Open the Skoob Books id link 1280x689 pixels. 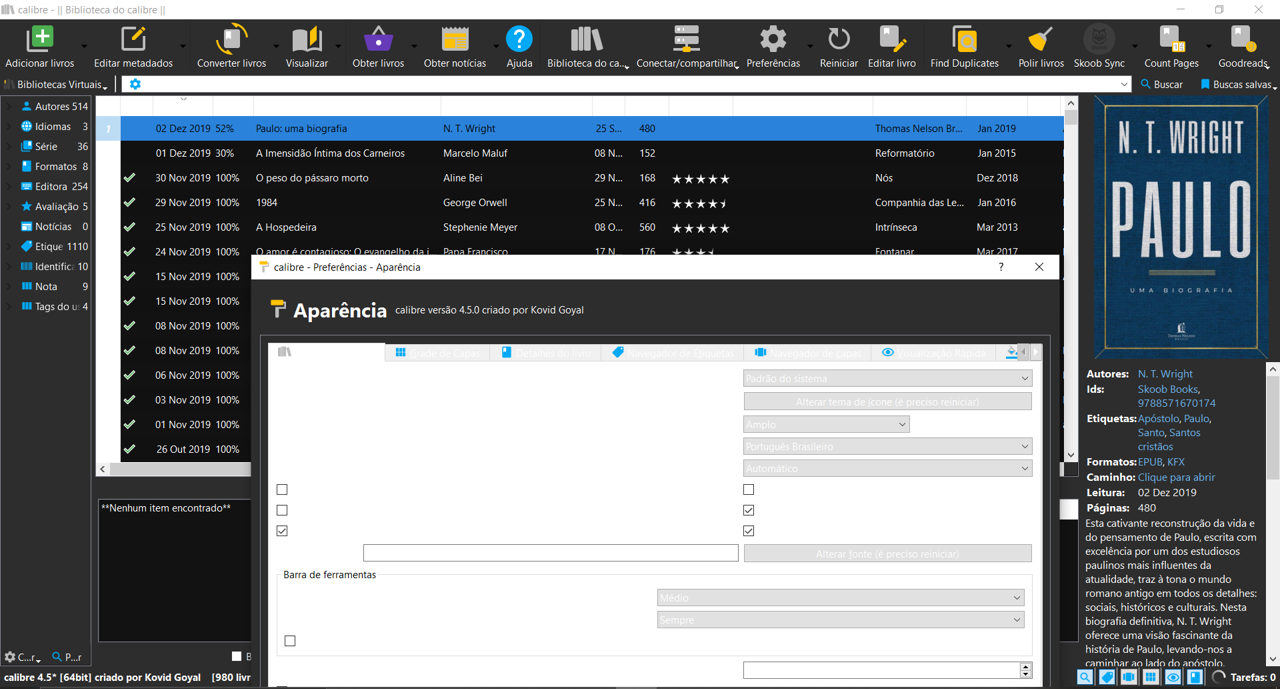tap(1168, 389)
